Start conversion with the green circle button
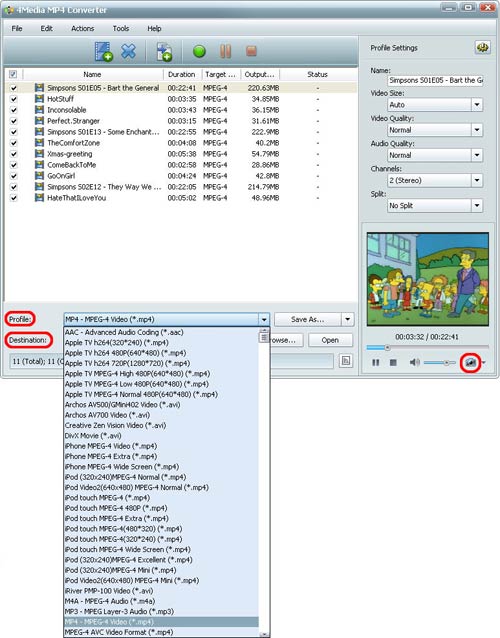This screenshot has height=638, width=500. click(x=199, y=51)
